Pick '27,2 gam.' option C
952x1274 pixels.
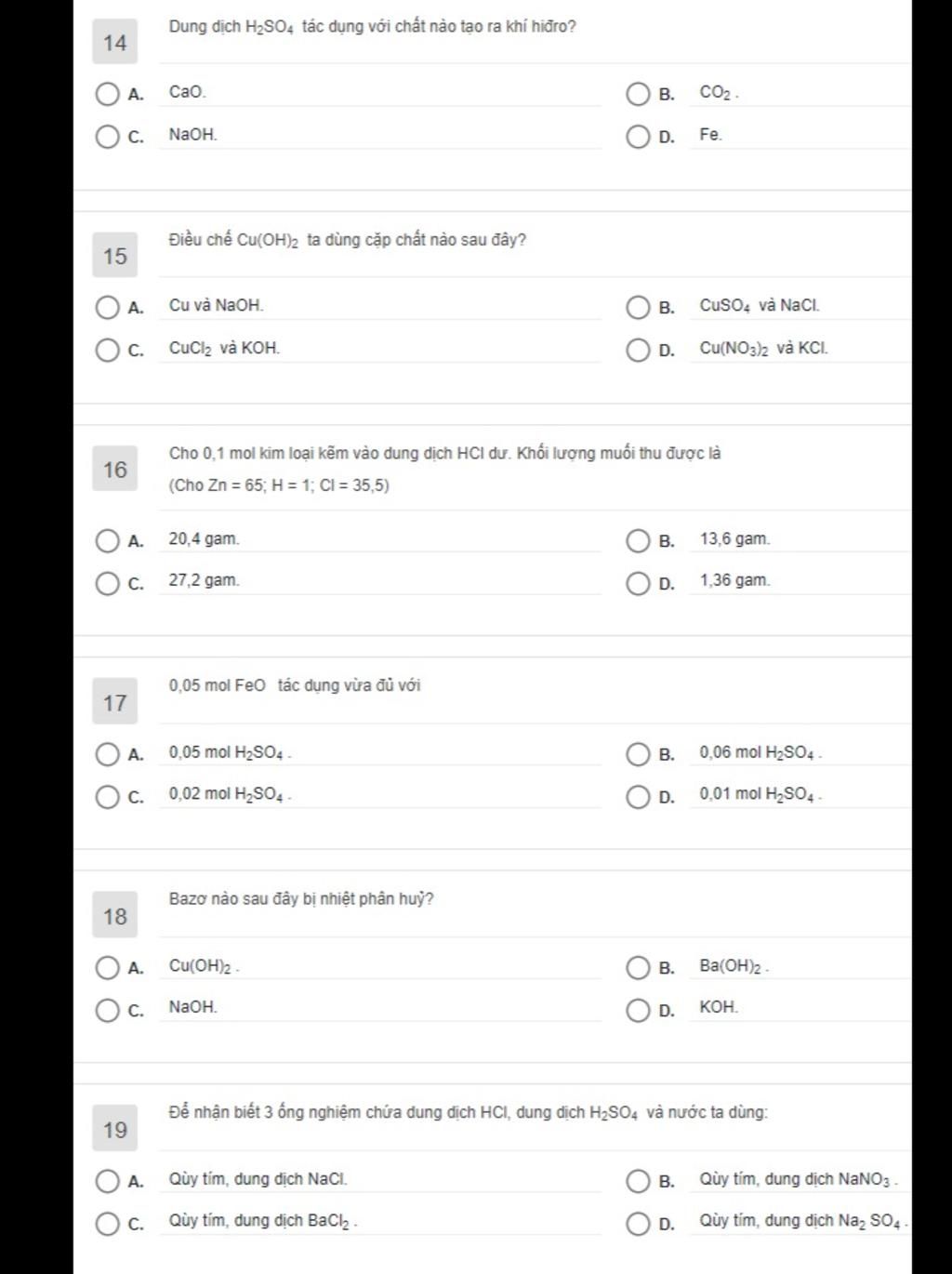click(x=108, y=583)
